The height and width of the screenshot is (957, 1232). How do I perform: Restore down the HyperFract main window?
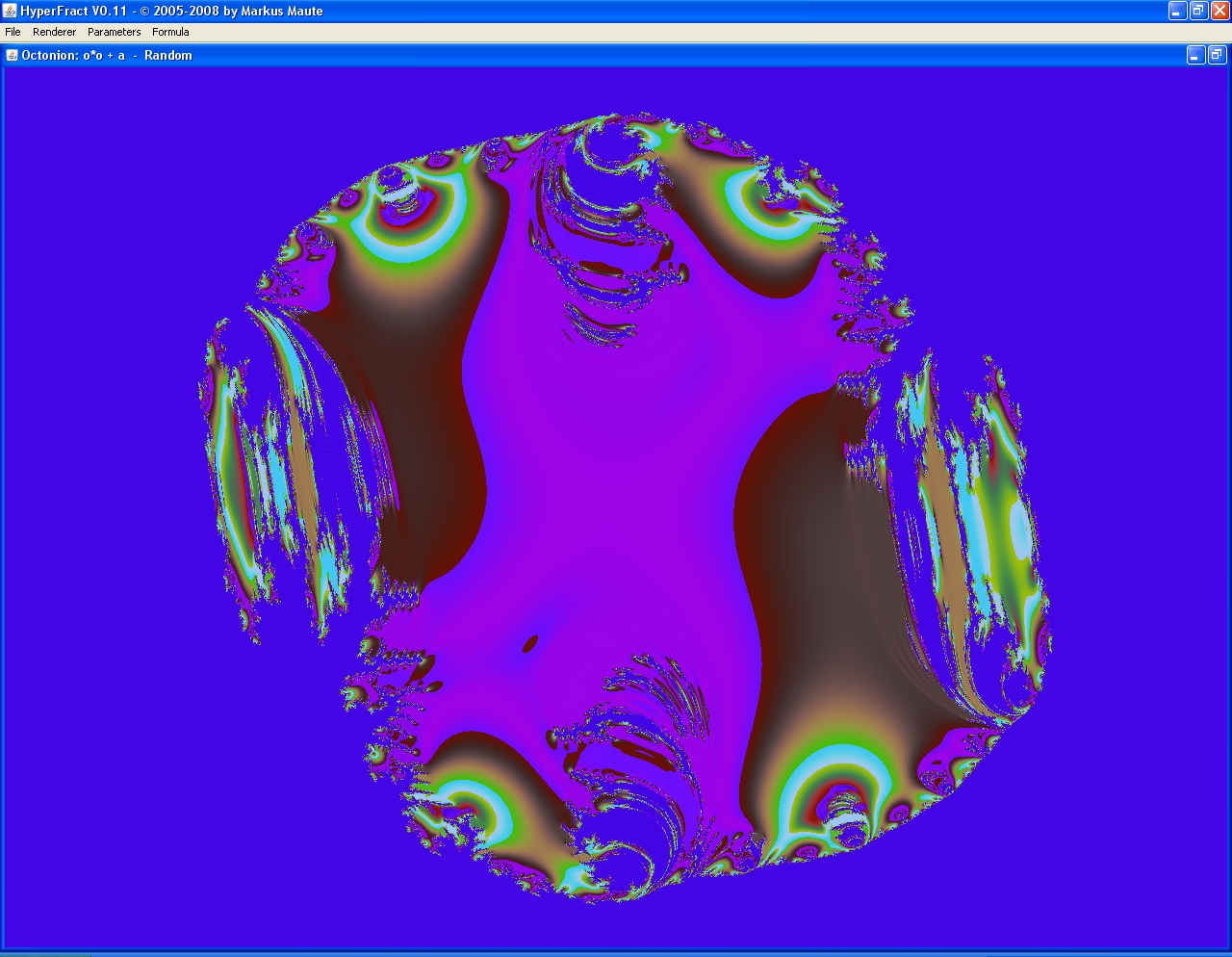pyautogui.click(x=1198, y=11)
